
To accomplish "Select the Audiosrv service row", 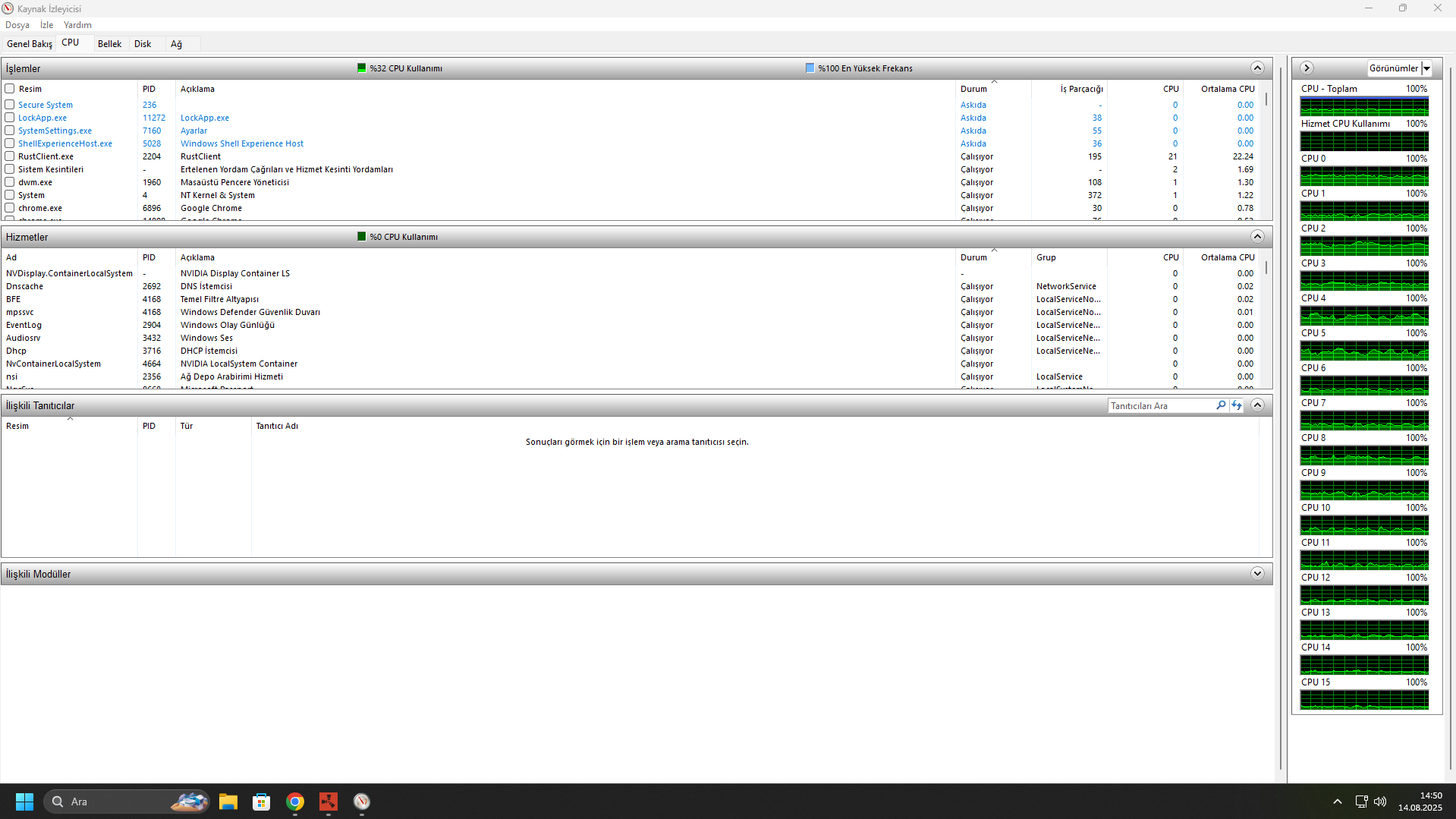I will tap(631, 338).
